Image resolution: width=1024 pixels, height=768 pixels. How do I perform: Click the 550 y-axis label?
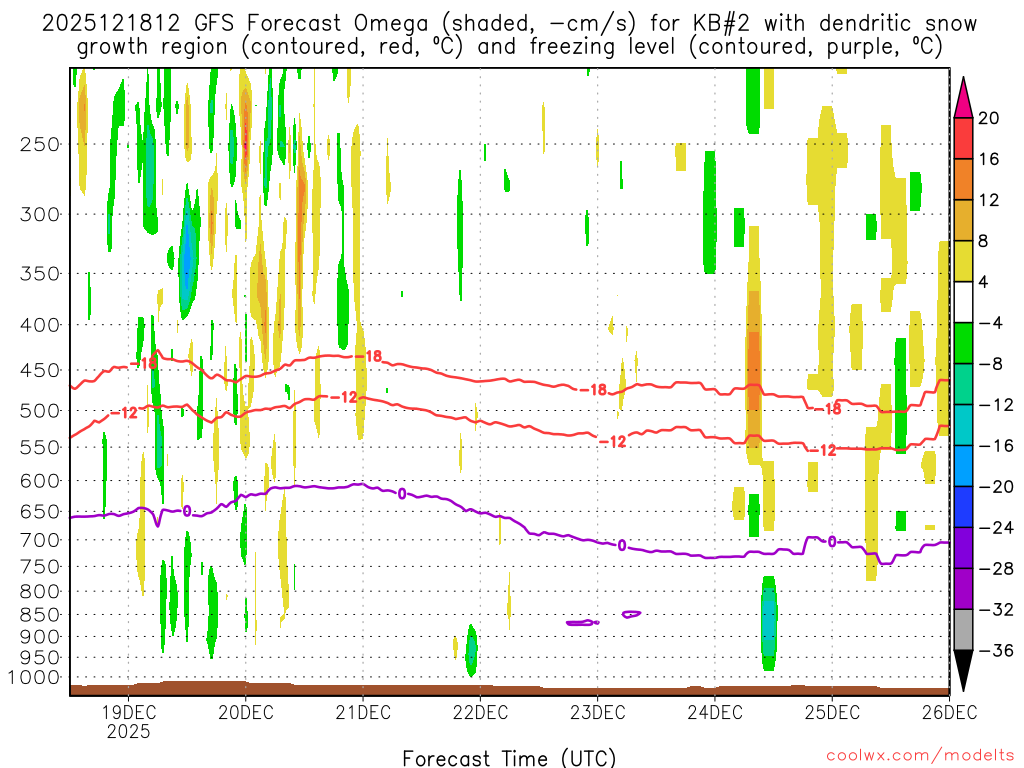[x=40, y=447]
